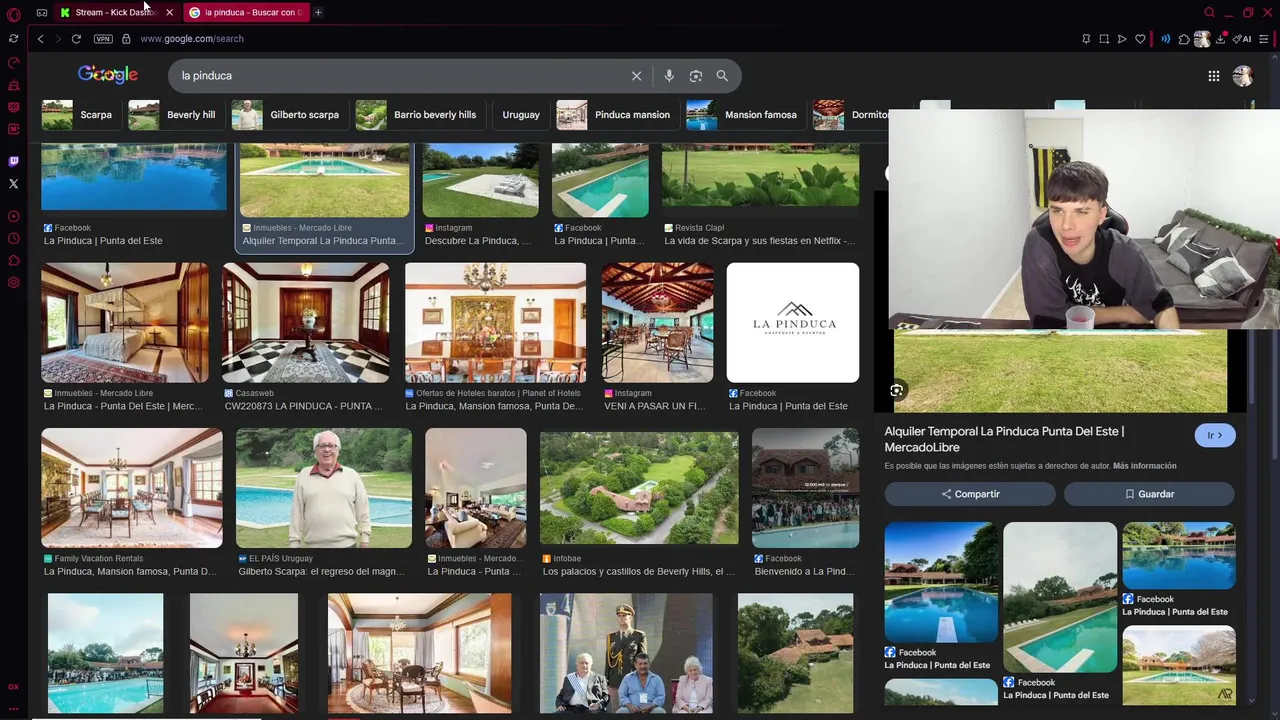Open Settings gear in the sidebar
1280x720 pixels.
tap(13, 283)
